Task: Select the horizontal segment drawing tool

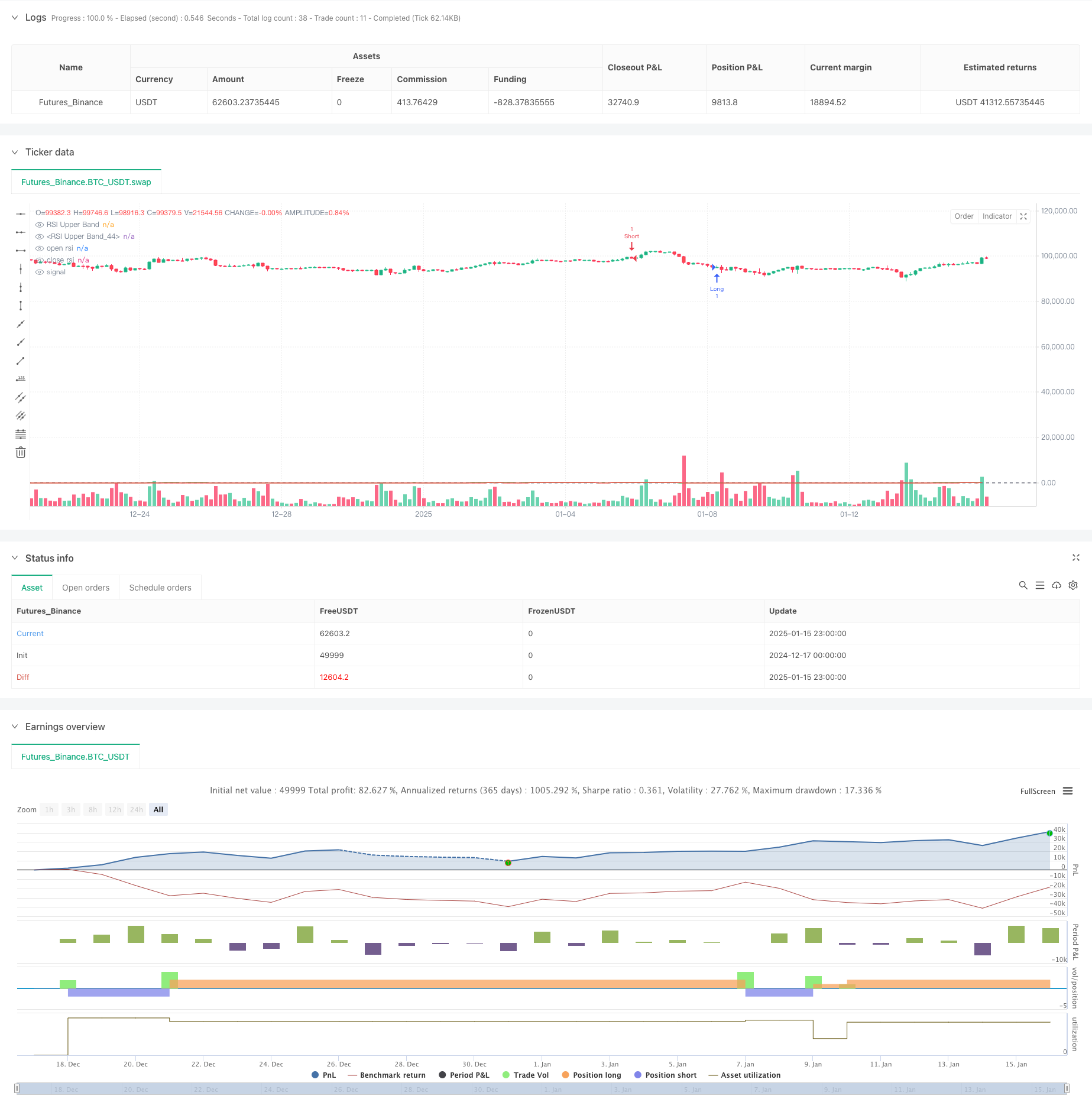Action: coord(21,251)
